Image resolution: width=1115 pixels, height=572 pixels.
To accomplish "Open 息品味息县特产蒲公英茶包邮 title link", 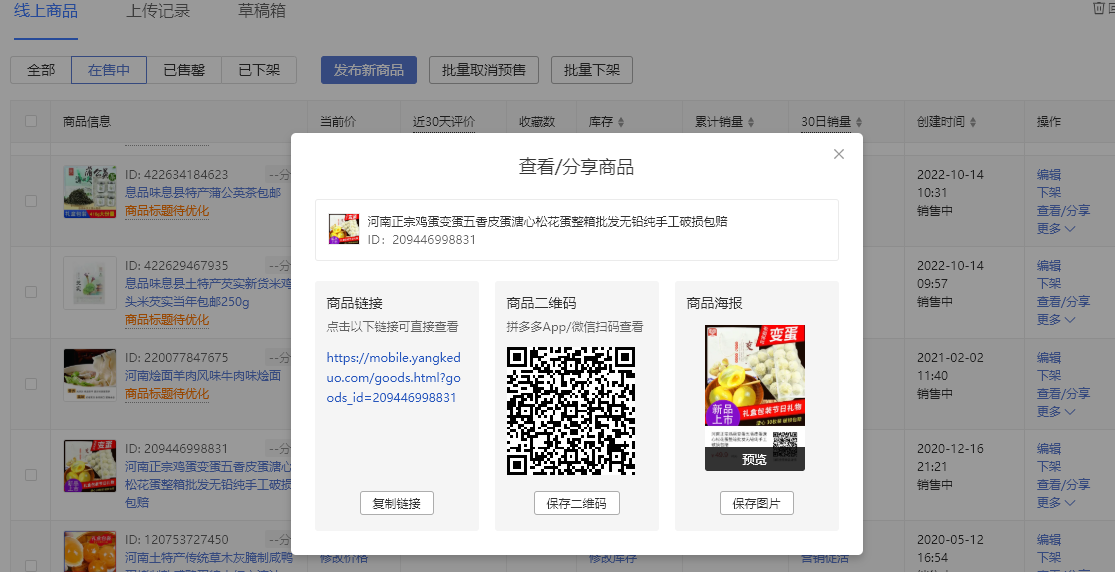I will click(203, 192).
